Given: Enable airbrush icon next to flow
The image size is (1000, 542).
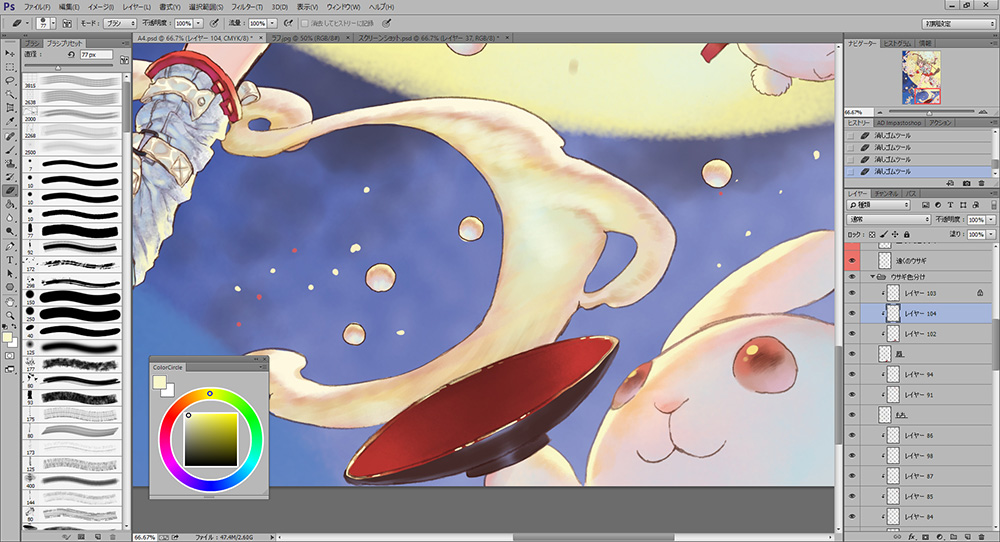Looking at the screenshot, I should [x=288, y=23].
